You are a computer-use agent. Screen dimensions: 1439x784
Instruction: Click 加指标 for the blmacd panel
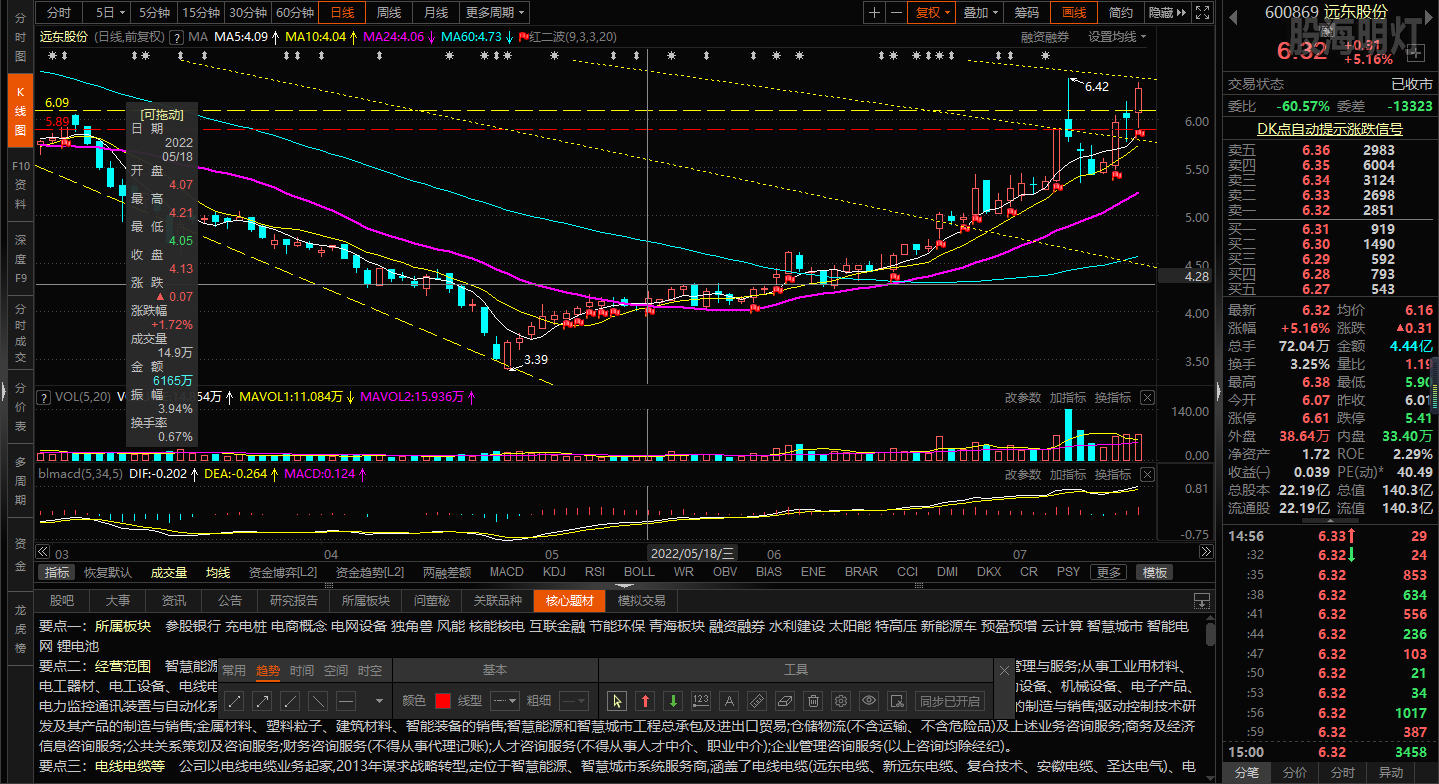(x=1067, y=474)
